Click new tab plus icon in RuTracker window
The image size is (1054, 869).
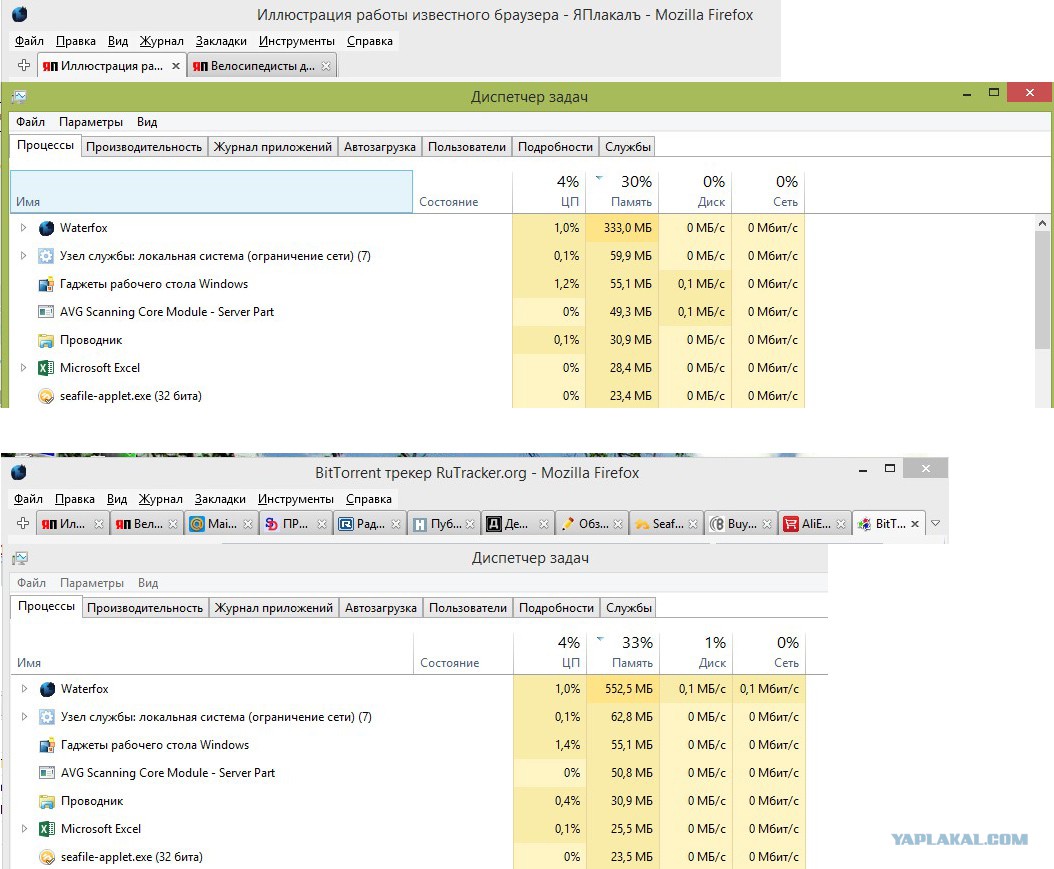[x=23, y=523]
